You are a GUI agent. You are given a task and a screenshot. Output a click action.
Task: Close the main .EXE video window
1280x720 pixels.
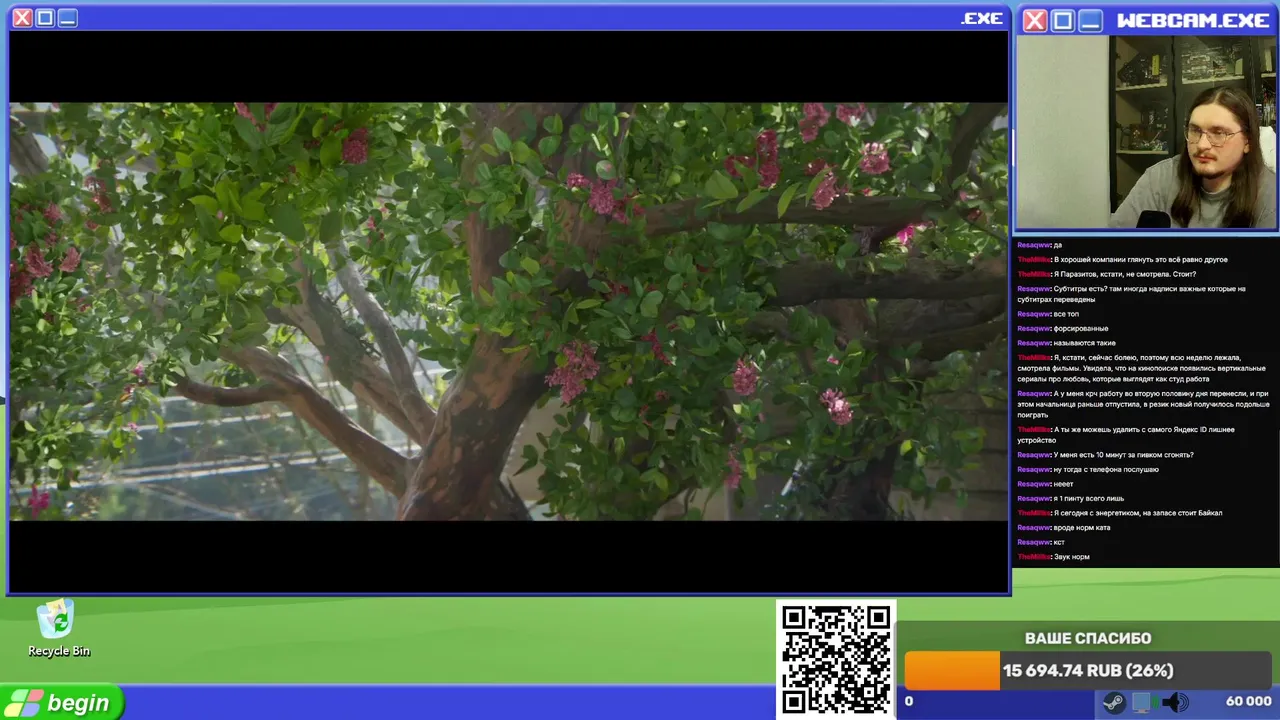(x=22, y=18)
